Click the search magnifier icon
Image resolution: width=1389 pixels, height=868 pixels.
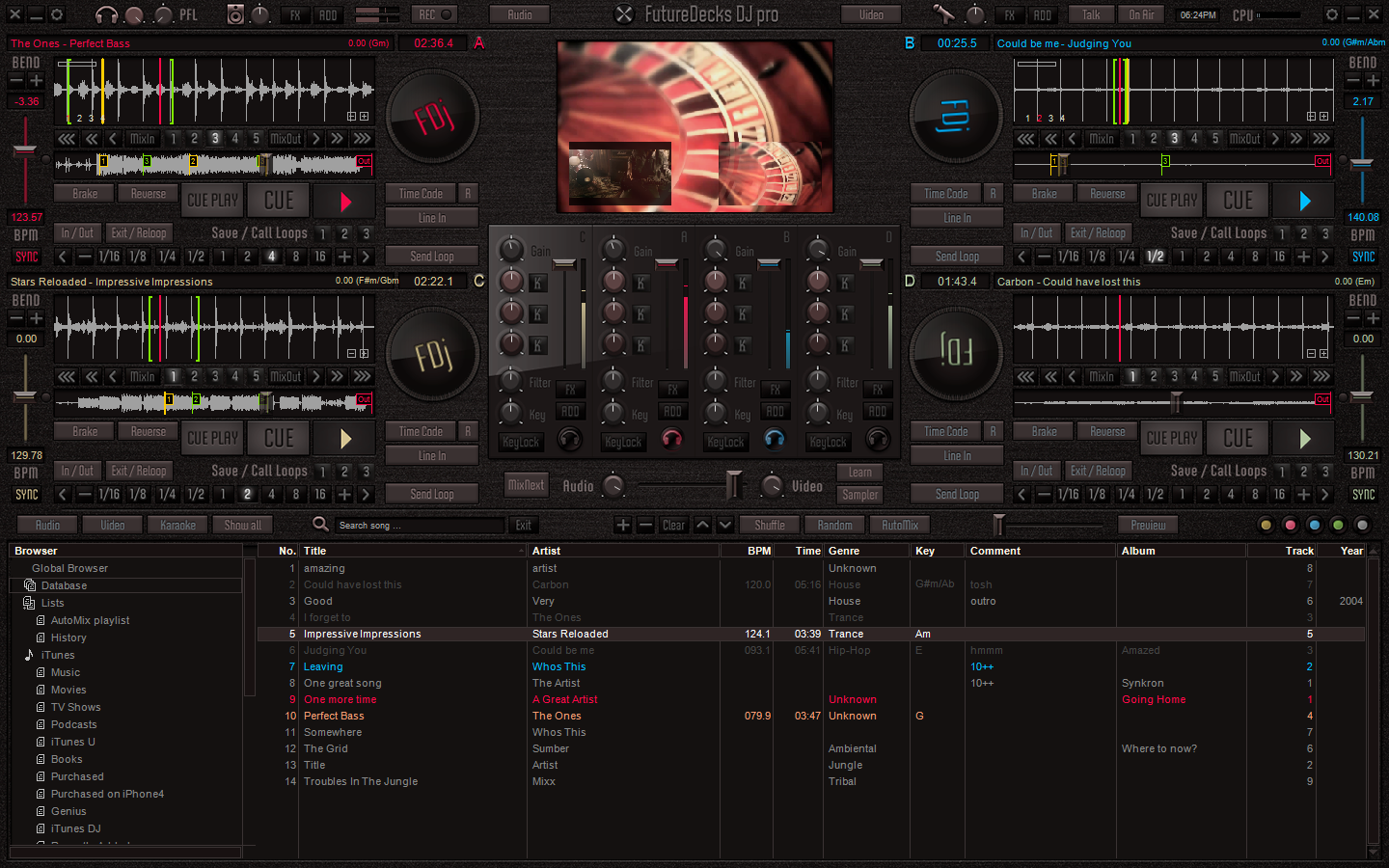(320, 524)
